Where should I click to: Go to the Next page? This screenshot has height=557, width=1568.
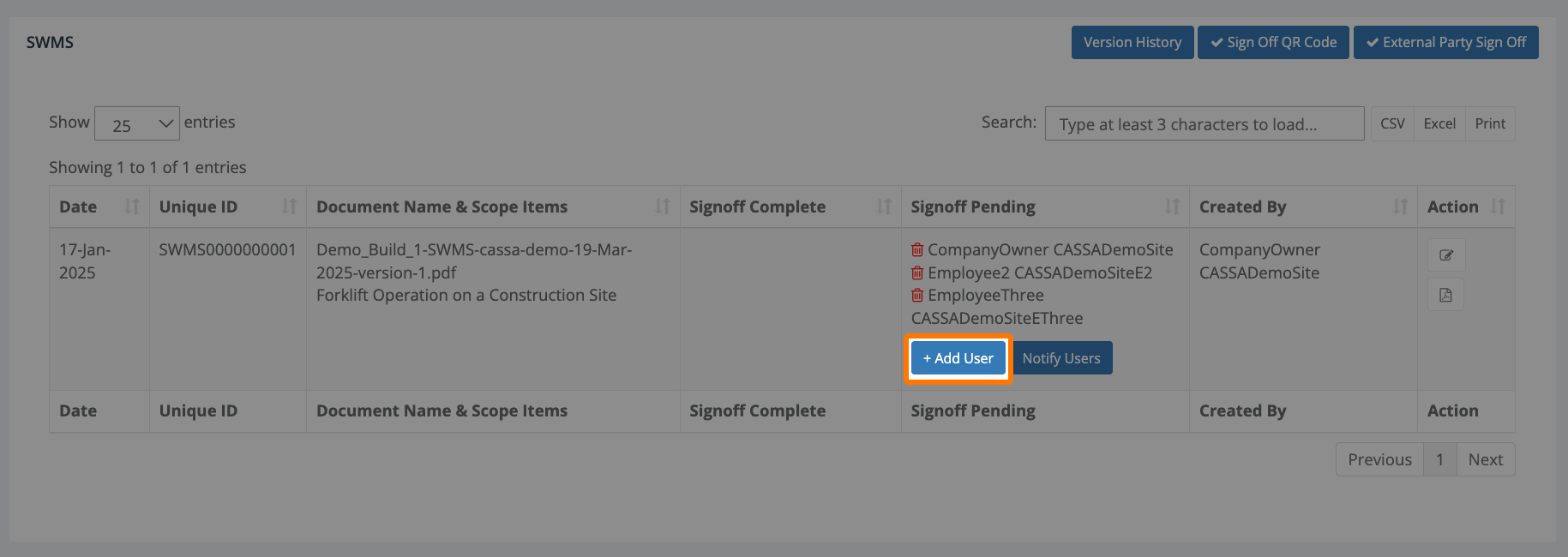pyautogui.click(x=1485, y=460)
